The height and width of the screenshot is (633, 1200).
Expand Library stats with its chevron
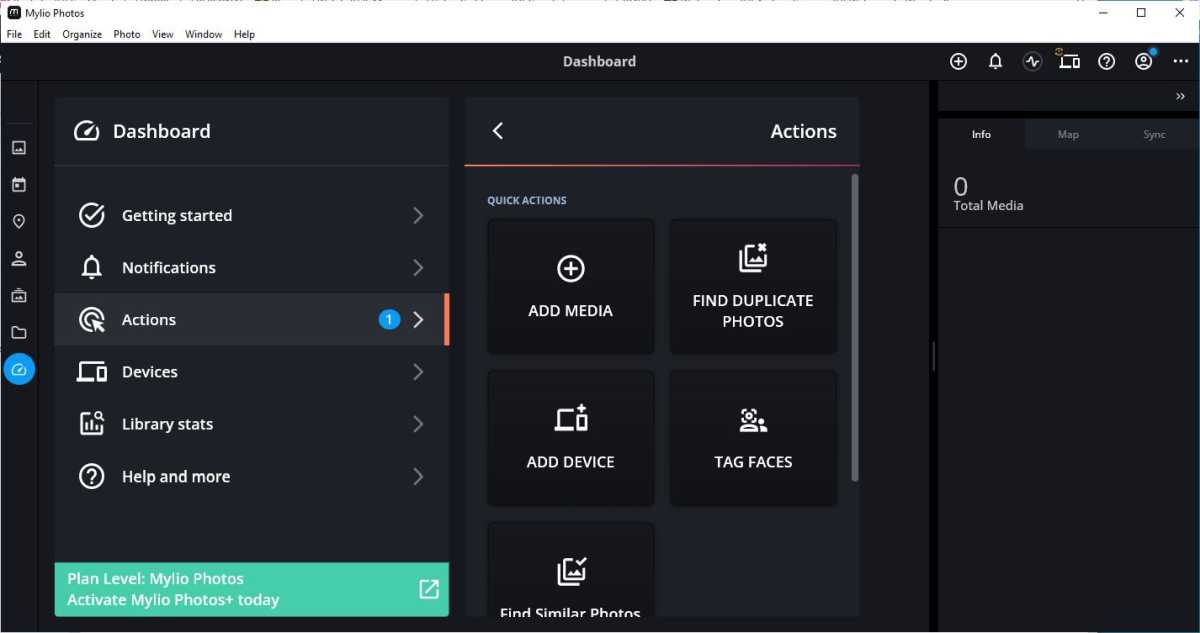point(418,424)
